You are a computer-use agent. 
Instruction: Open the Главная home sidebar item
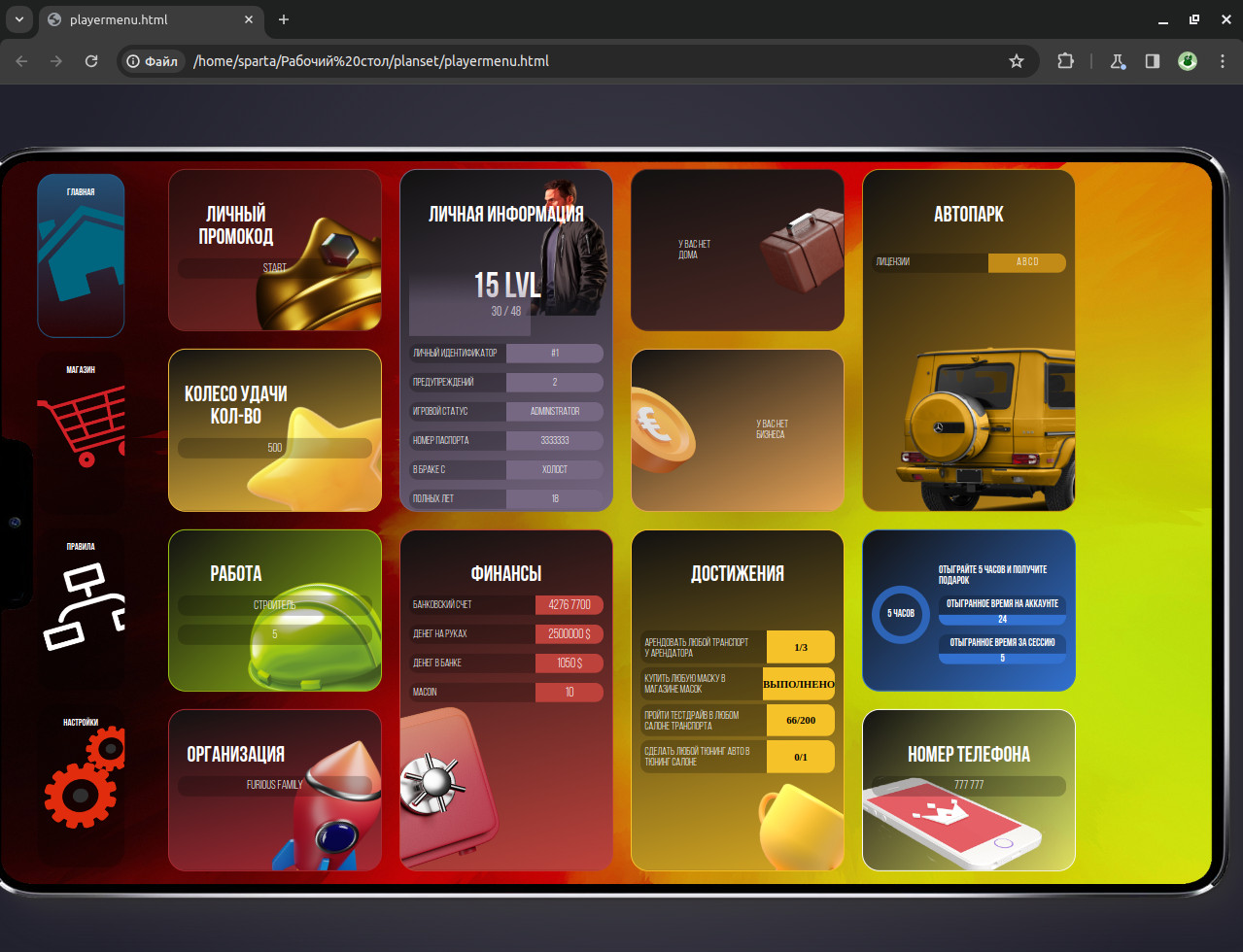tap(81, 255)
